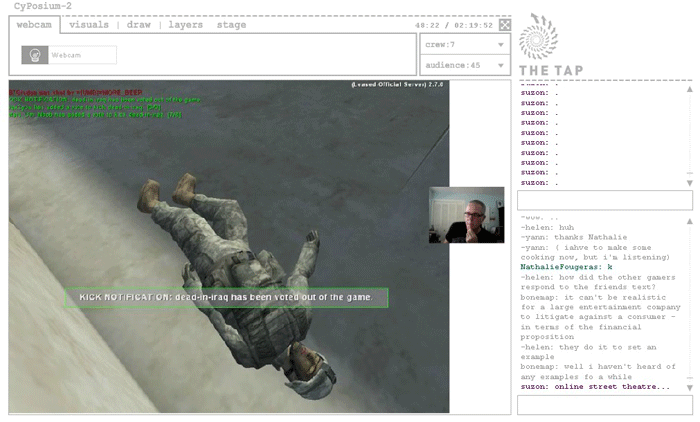Click the CyPosium-2 stage title
The width and height of the screenshot is (700, 422).
[42, 6]
